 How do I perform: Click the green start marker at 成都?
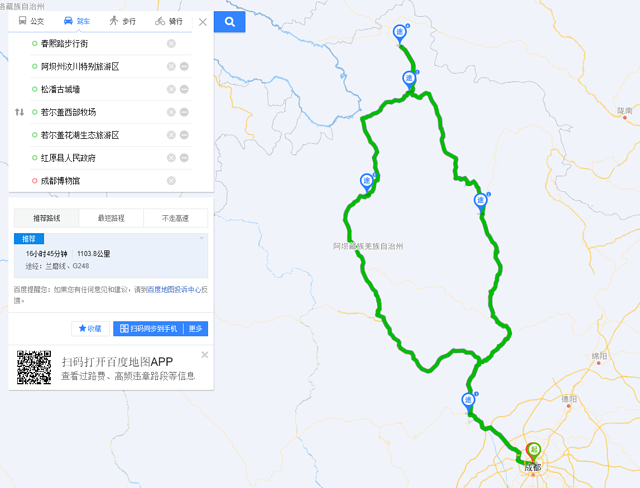[534, 451]
